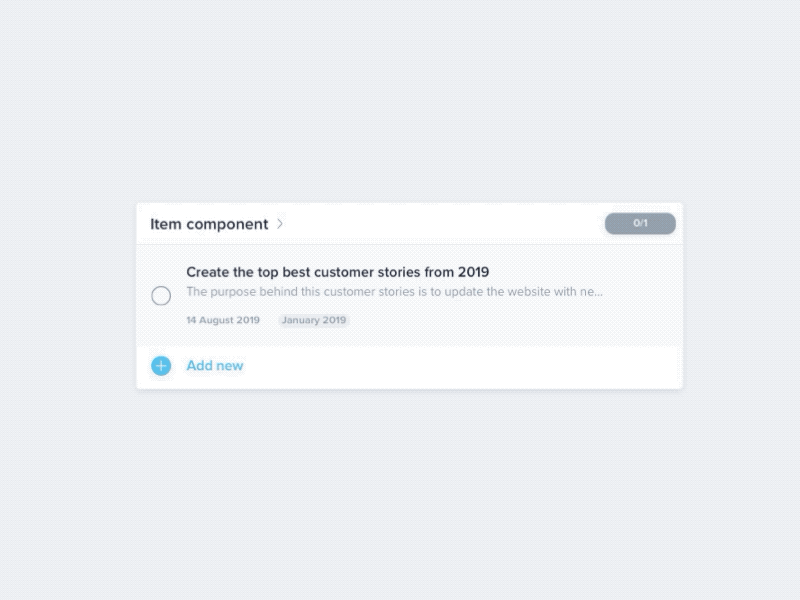Select the 14 August 2019 date

point(222,320)
